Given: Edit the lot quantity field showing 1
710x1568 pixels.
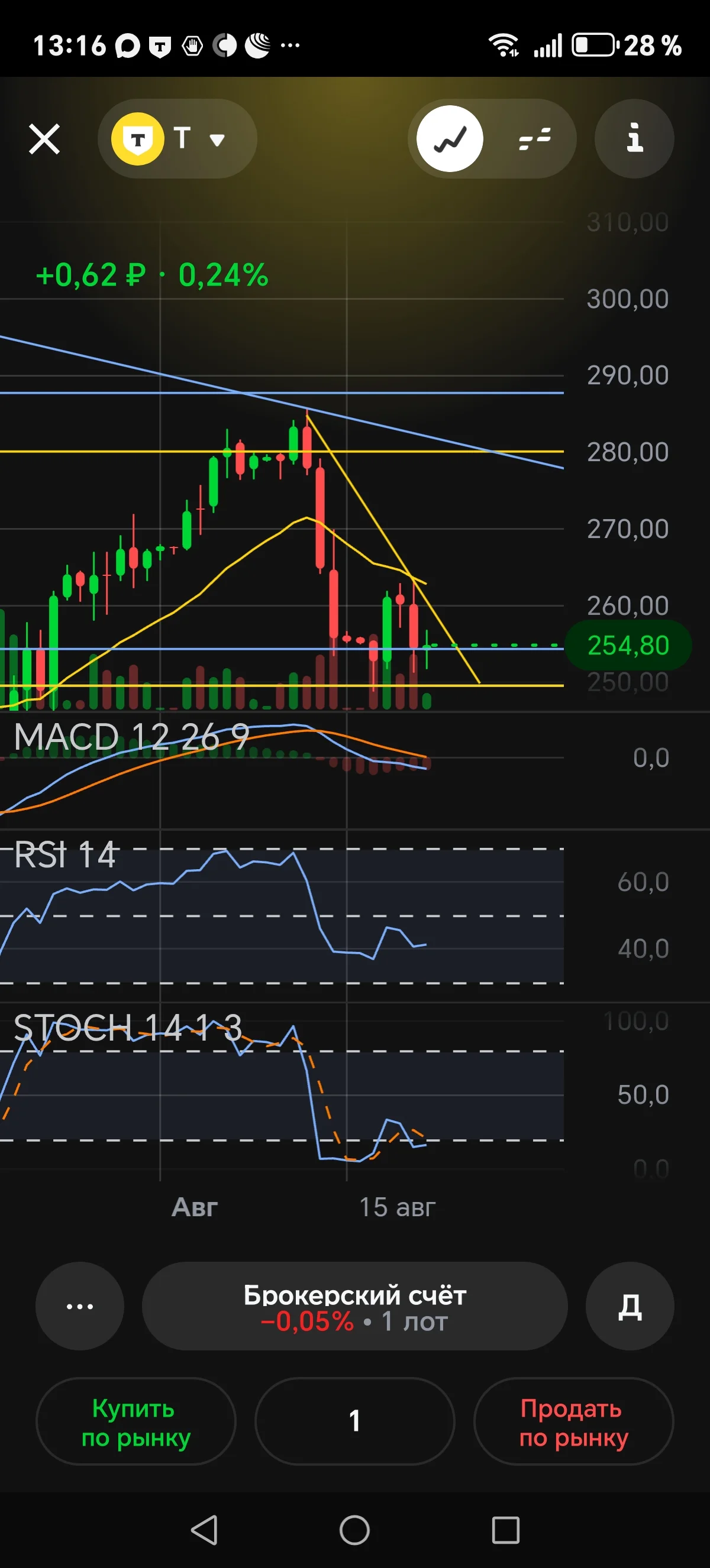Looking at the screenshot, I should [x=355, y=1421].
